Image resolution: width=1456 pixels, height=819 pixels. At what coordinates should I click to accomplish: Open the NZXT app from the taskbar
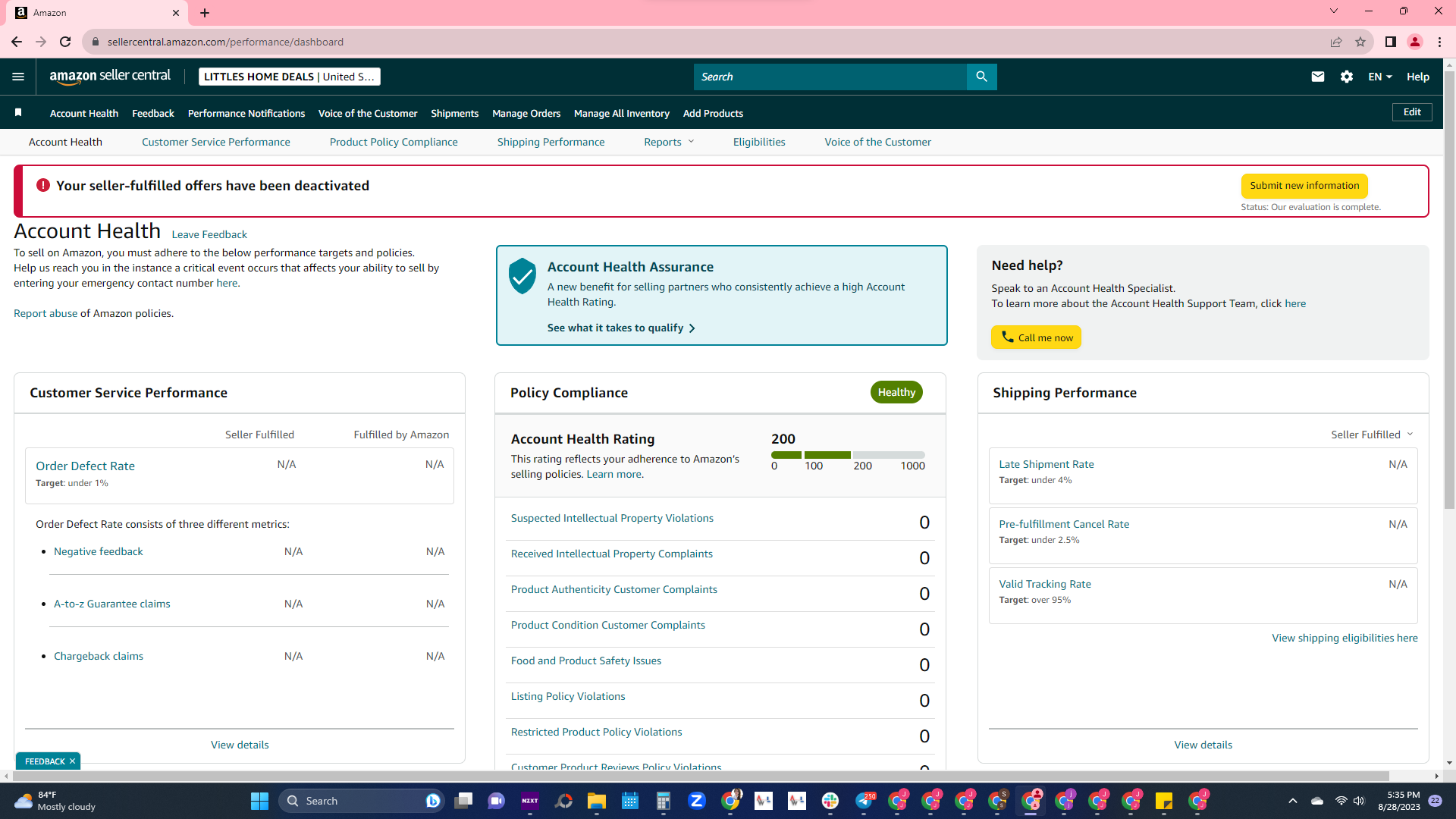click(x=530, y=801)
